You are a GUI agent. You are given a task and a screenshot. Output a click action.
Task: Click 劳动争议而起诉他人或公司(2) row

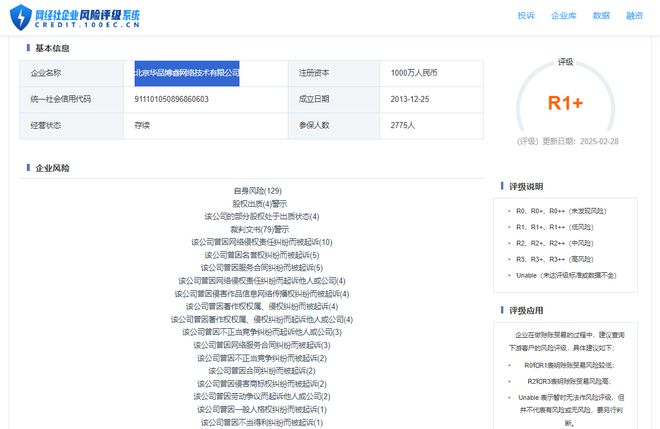point(262,397)
